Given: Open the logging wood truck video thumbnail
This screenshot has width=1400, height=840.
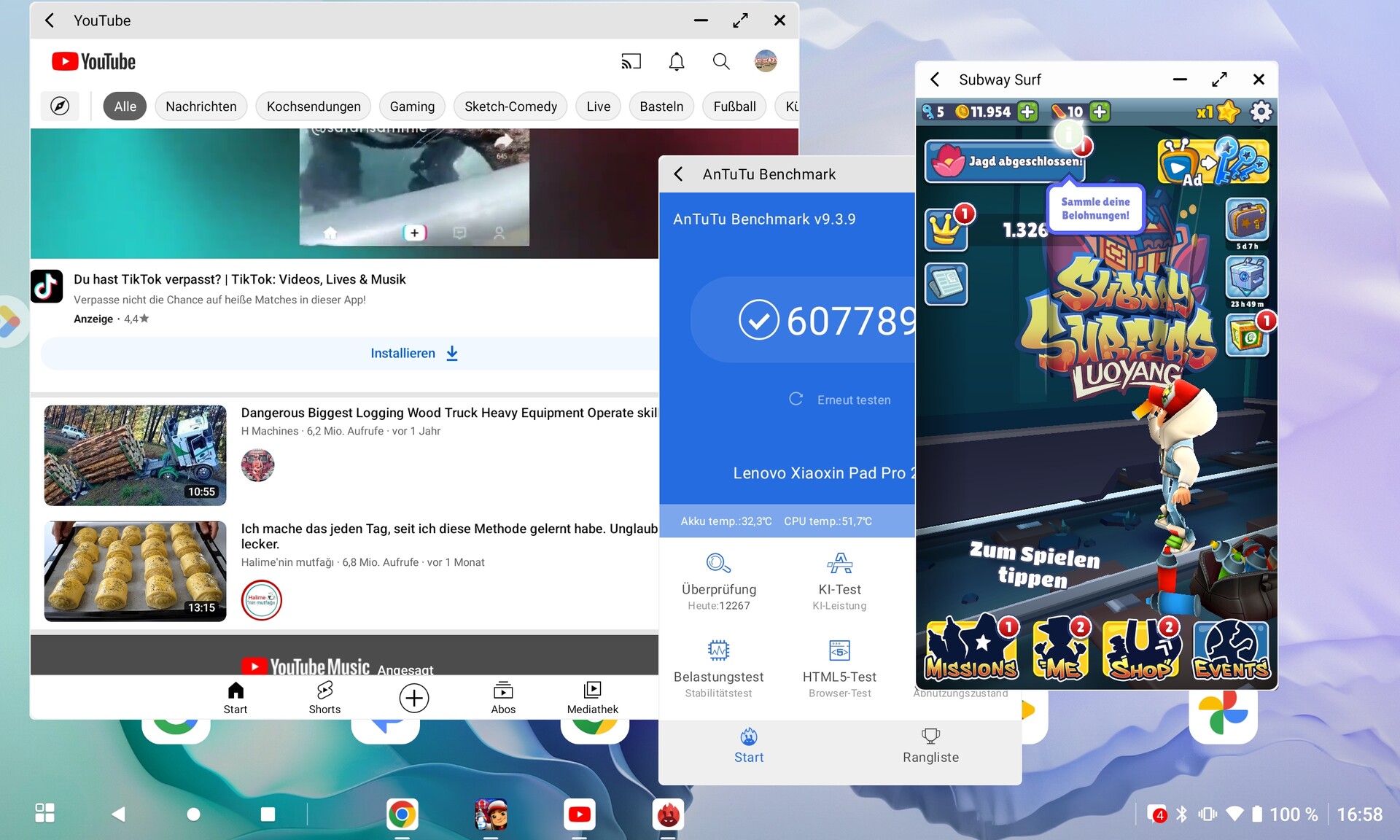Looking at the screenshot, I should tap(135, 455).
